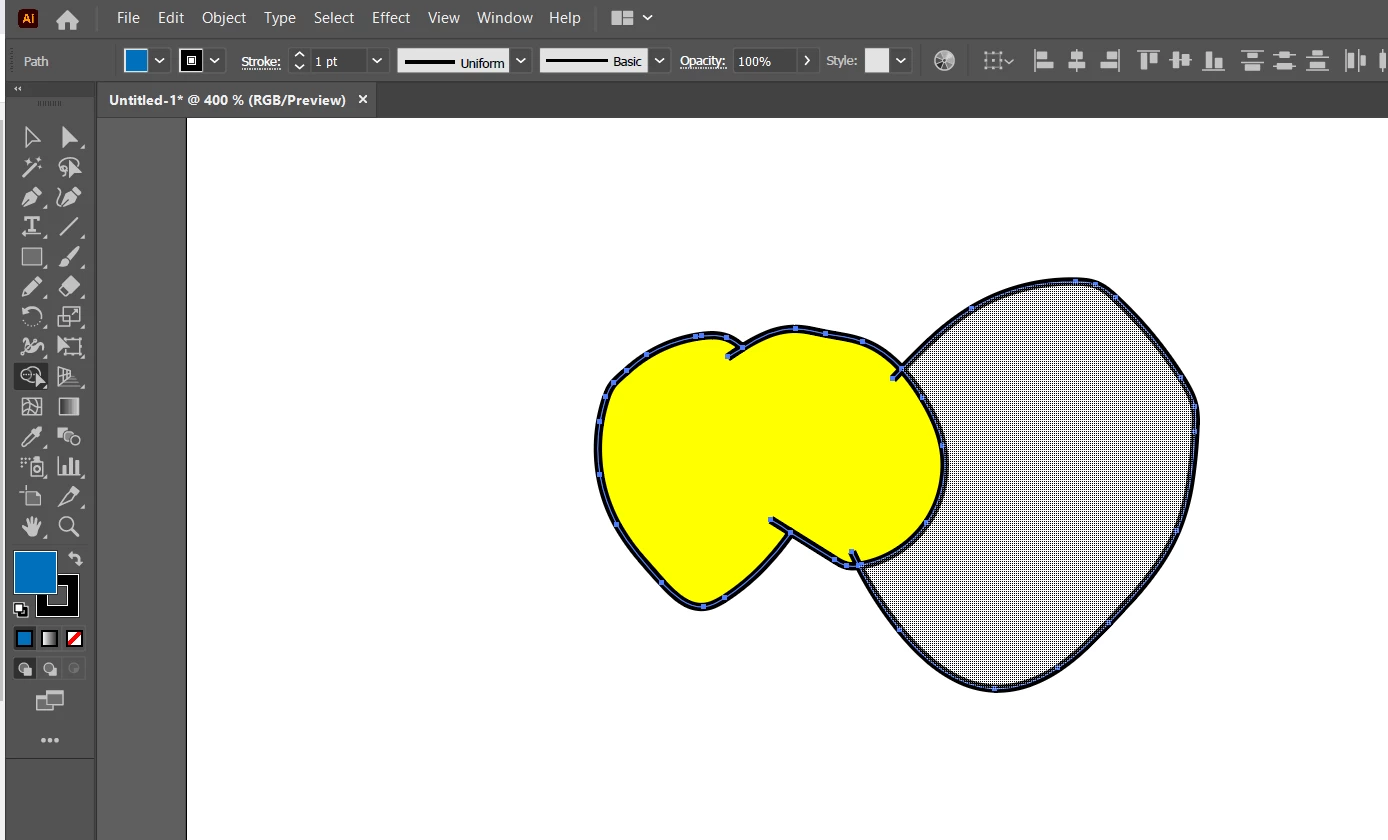Click the Horizontal Align Center button
This screenshot has height=840, width=1388.
1077,61
